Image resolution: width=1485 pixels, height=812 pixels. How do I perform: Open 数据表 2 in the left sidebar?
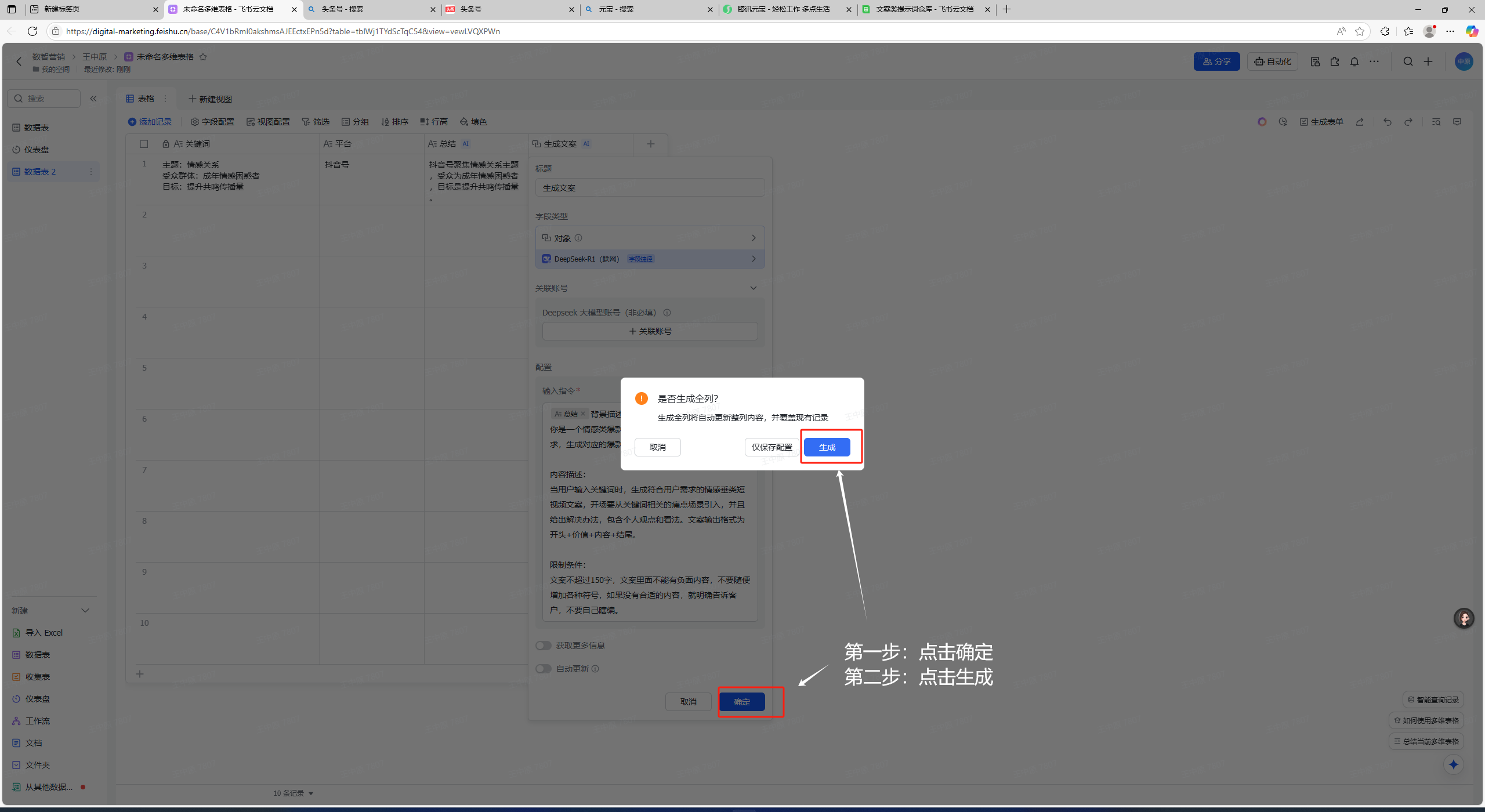(39, 171)
